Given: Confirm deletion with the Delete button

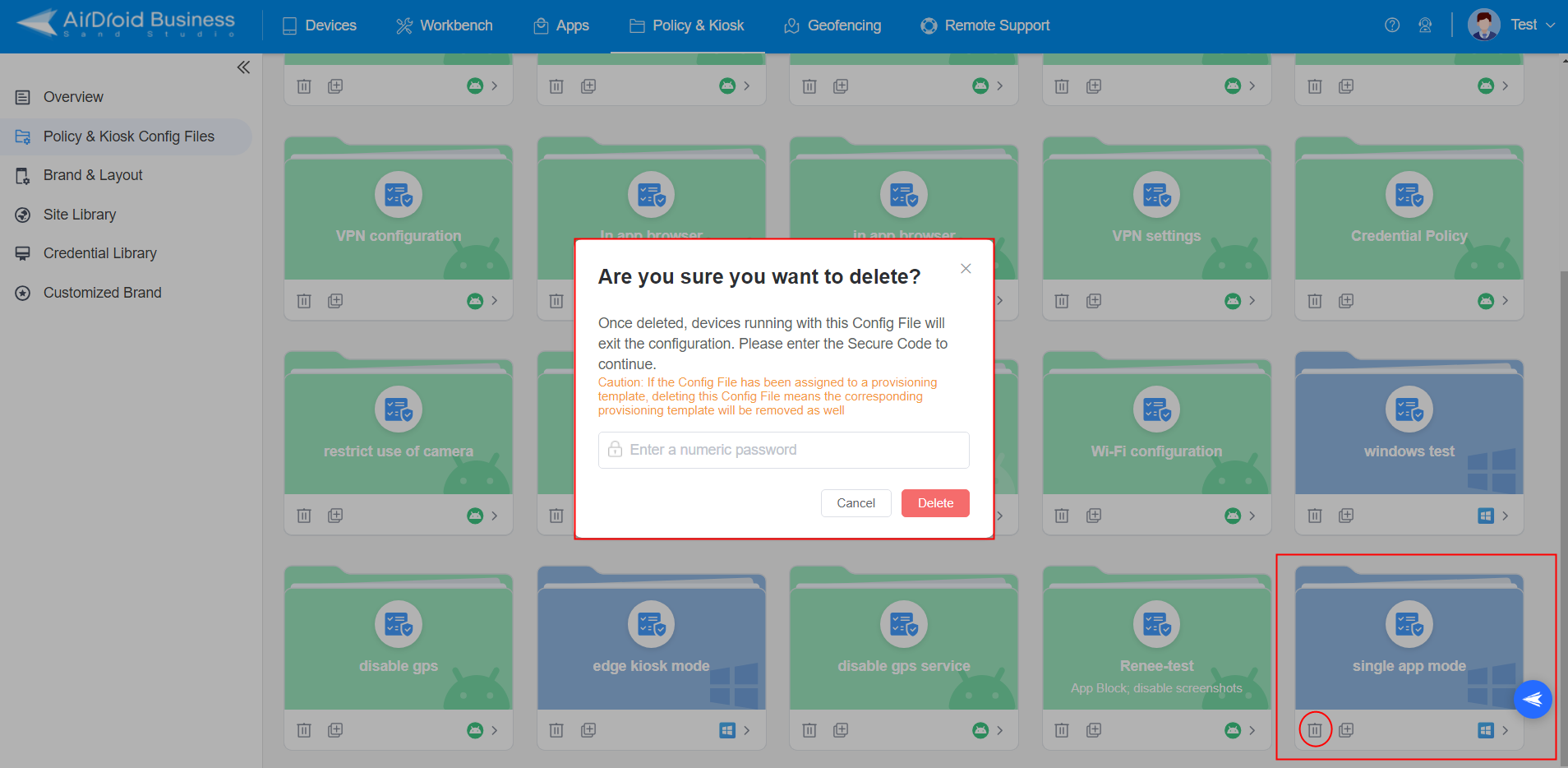Looking at the screenshot, I should [934, 502].
